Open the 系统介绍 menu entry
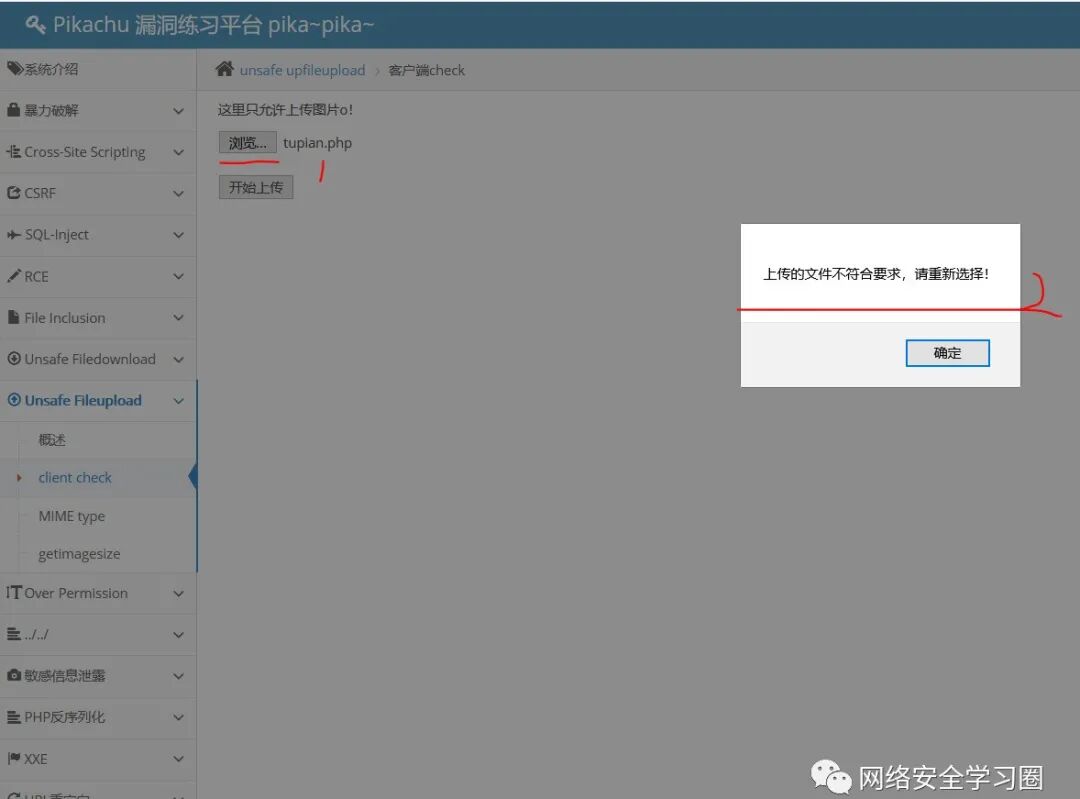This screenshot has height=799, width=1080. (51, 69)
